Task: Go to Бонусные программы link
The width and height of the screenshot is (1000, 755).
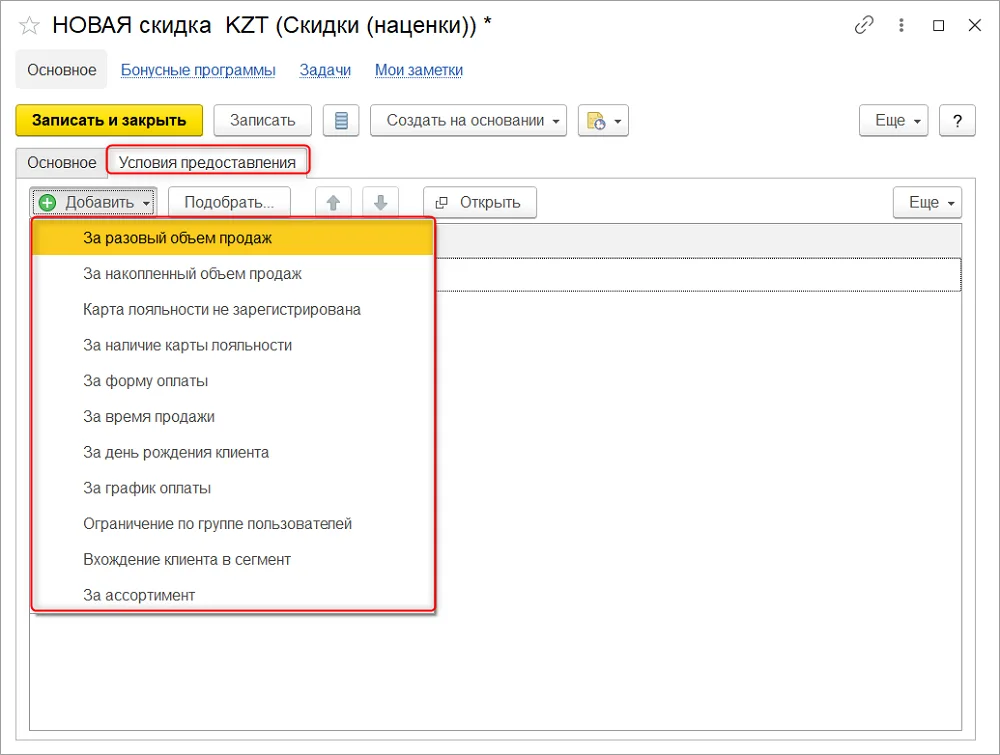Action: coord(198,70)
